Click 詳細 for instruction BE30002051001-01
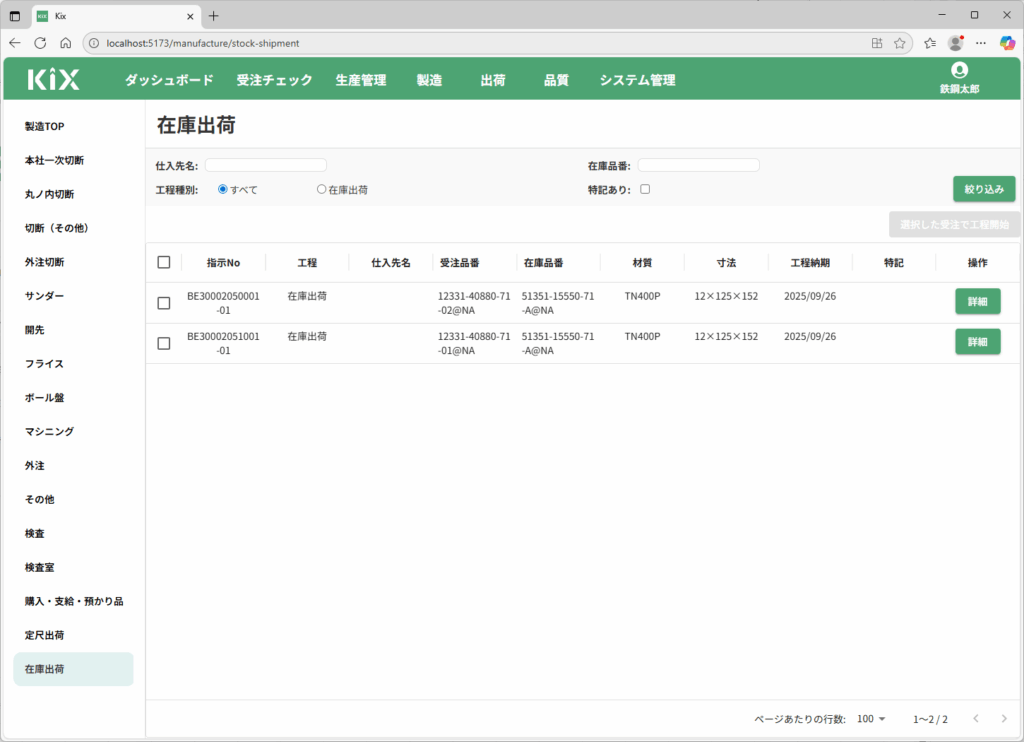 pyautogui.click(x=977, y=342)
